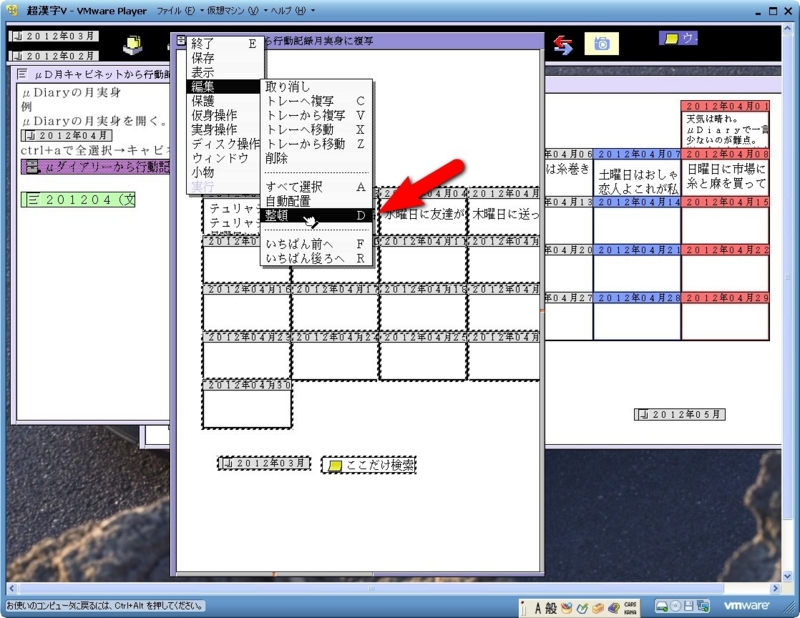This screenshot has width=800, height=618.
Task: Open the 2012年04月 object in the left window
Action: click(x=66, y=135)
